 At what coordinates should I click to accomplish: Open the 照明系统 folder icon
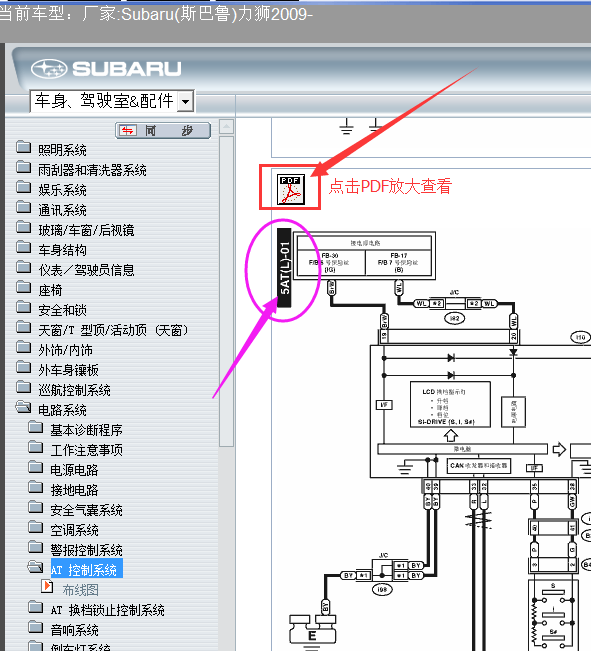tap(24, 147)
